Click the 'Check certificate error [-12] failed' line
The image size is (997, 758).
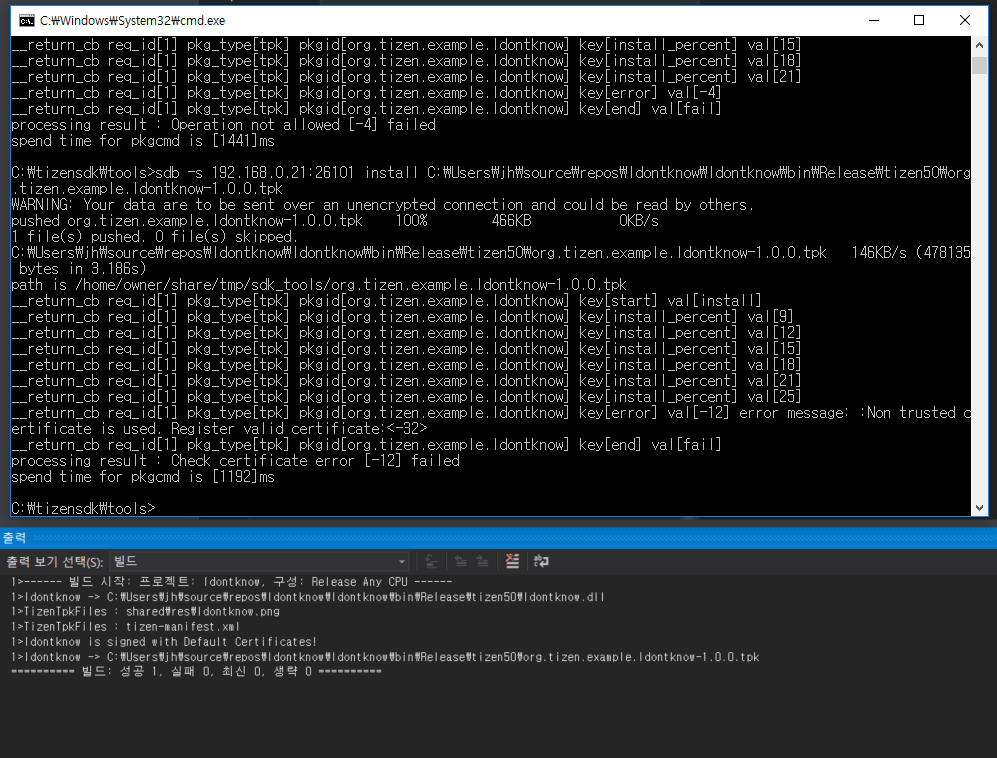pyautogui.click(x=235, y=461)
